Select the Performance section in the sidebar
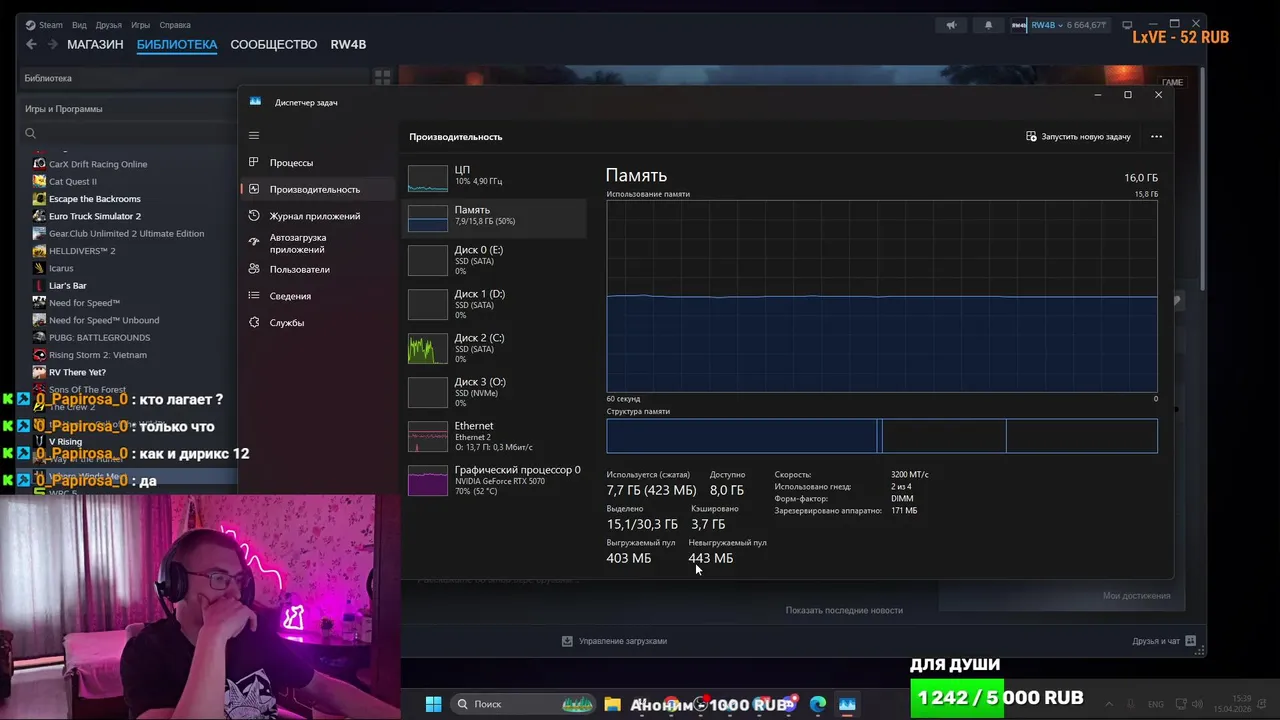1280x720 pixels. click(314, 189)
